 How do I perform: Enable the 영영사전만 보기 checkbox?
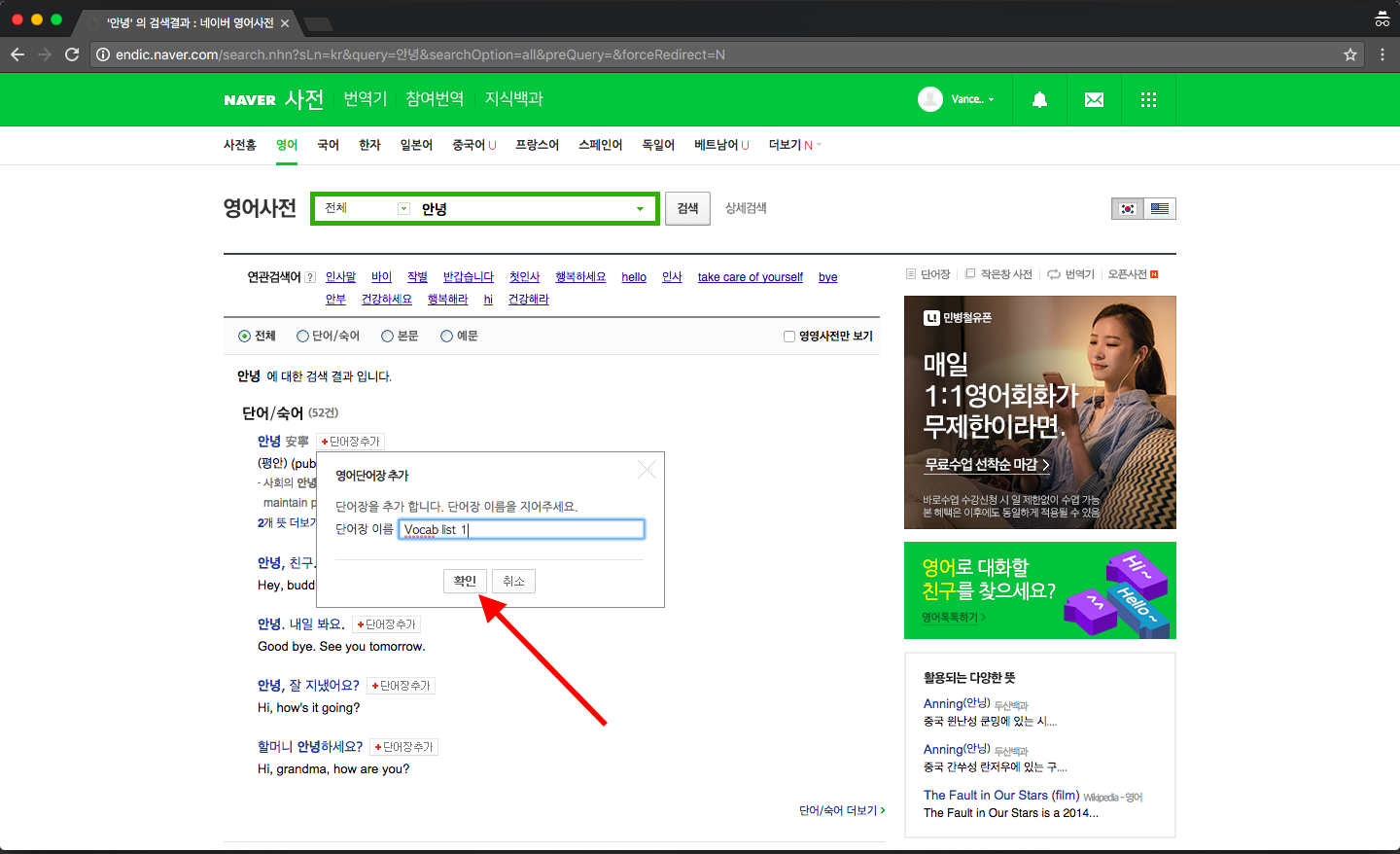click(x=789, y=337)
